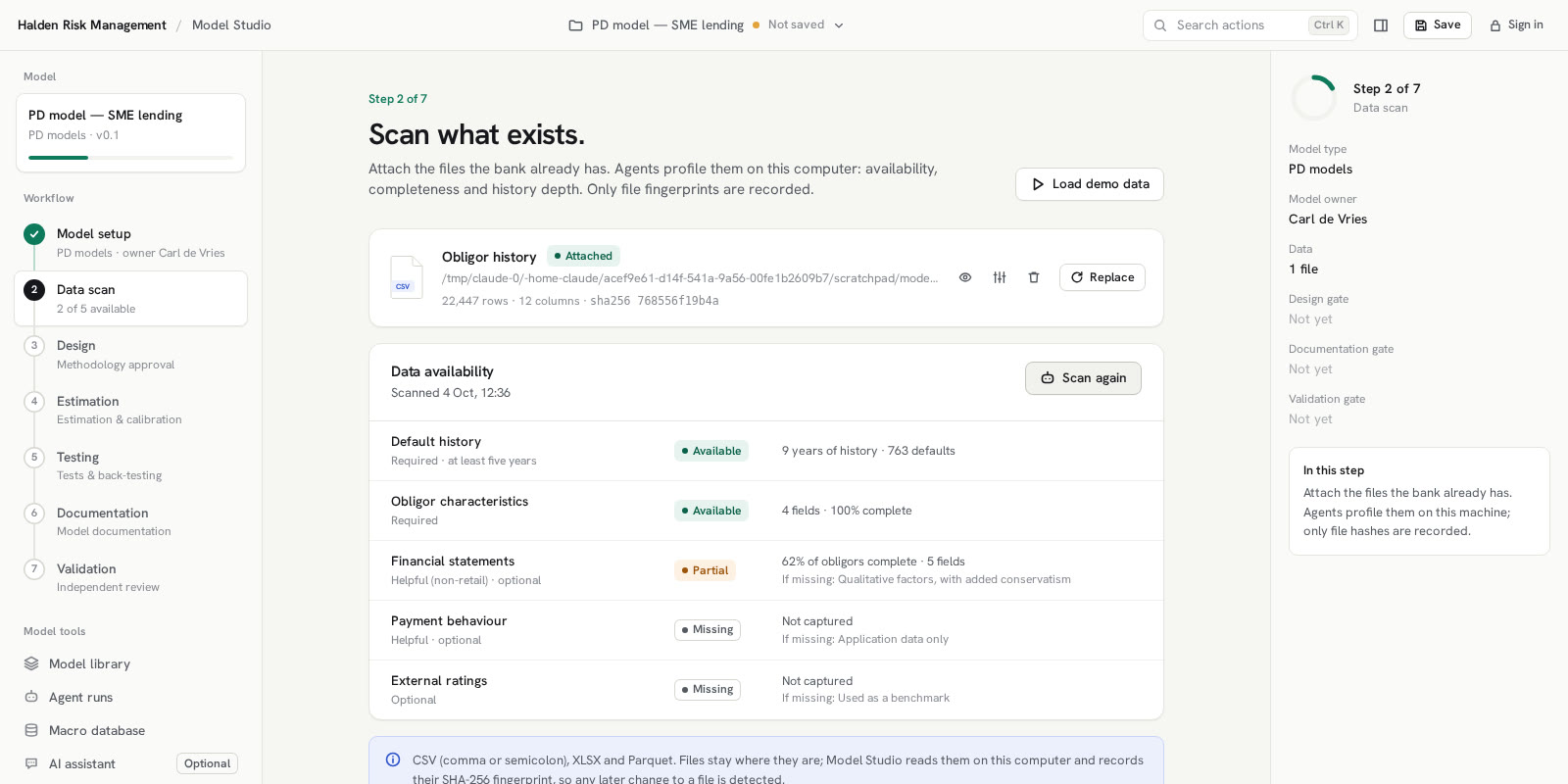Click the Step 2 of 7 progress ring
The width and height of the screenshot is (1568, 784).
point(1314,98)
